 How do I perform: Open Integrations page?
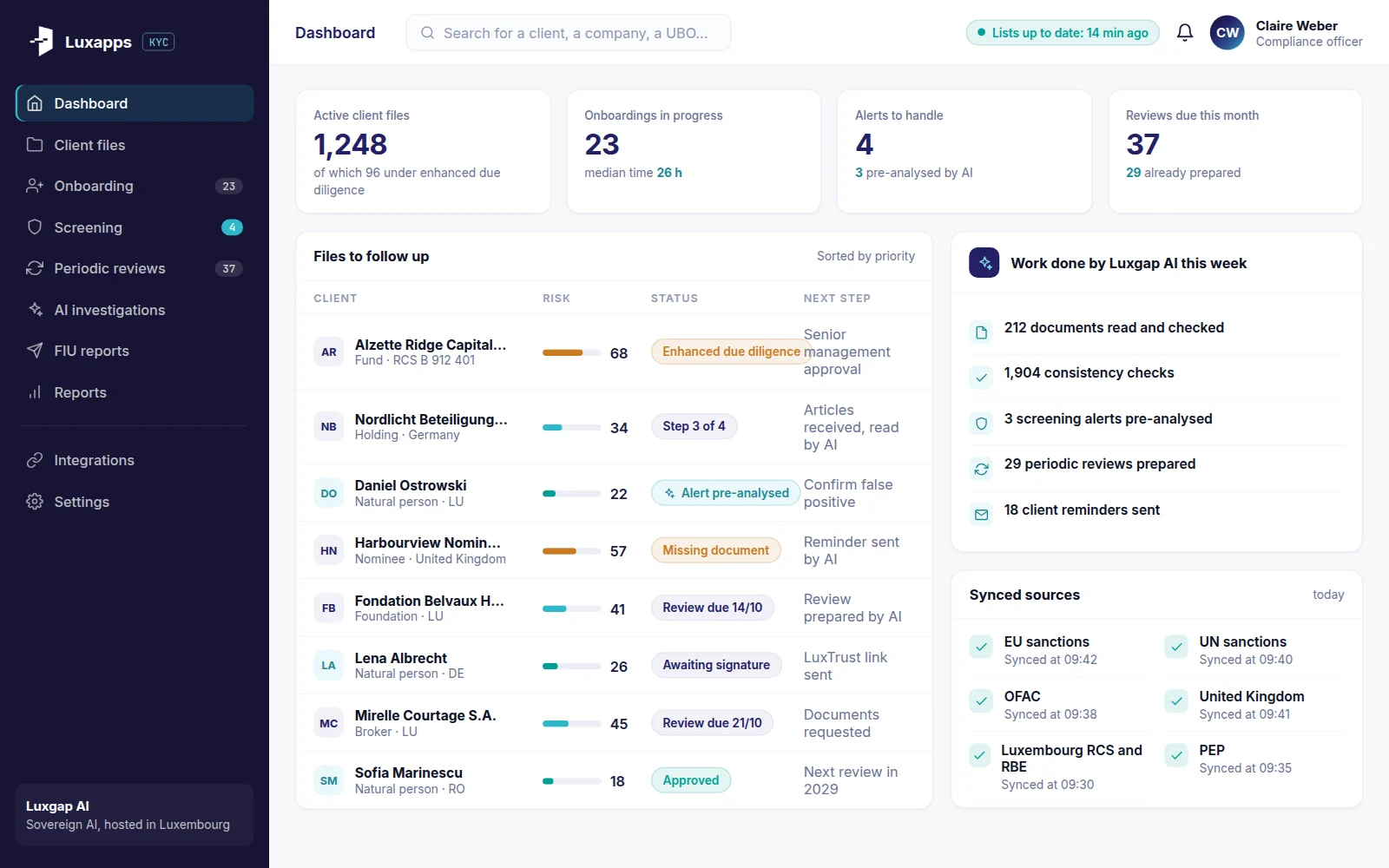135,460
